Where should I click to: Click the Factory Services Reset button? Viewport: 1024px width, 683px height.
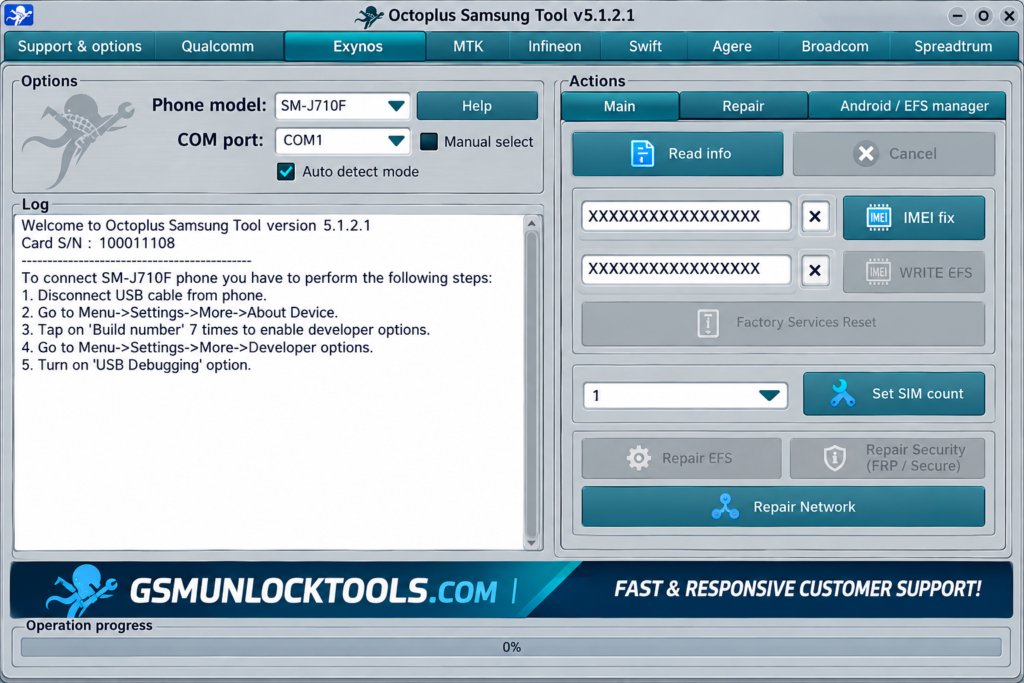[783, 323]
